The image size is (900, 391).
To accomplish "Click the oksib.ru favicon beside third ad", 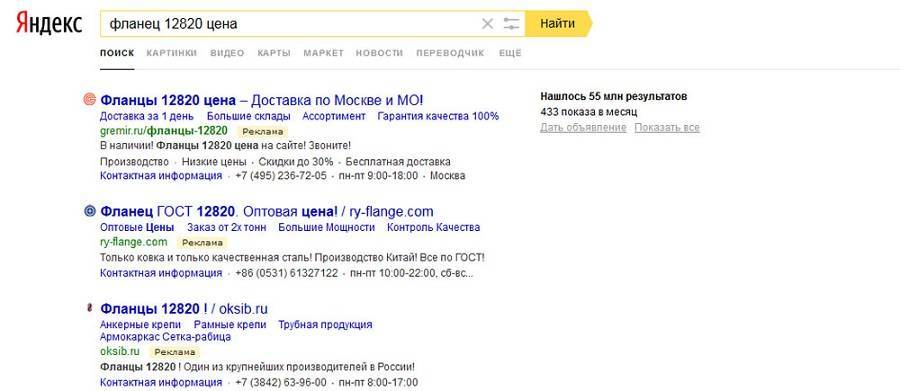I will pos(89,308).
